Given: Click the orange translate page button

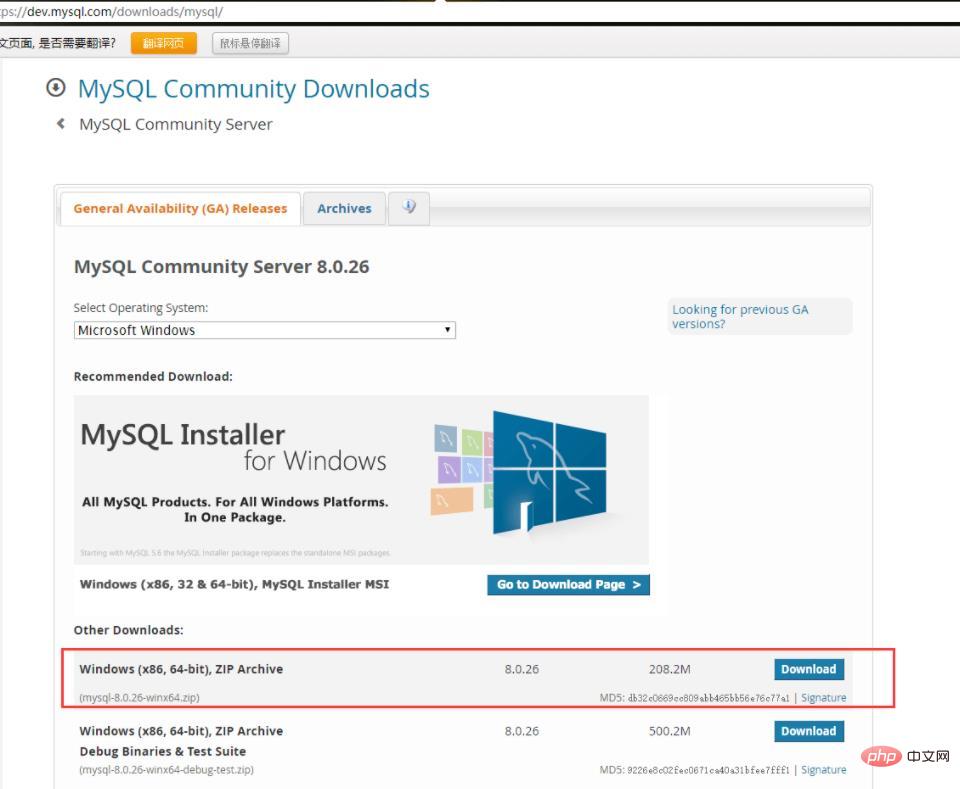Looking at the screenshot, I should [x=163, y=43].
